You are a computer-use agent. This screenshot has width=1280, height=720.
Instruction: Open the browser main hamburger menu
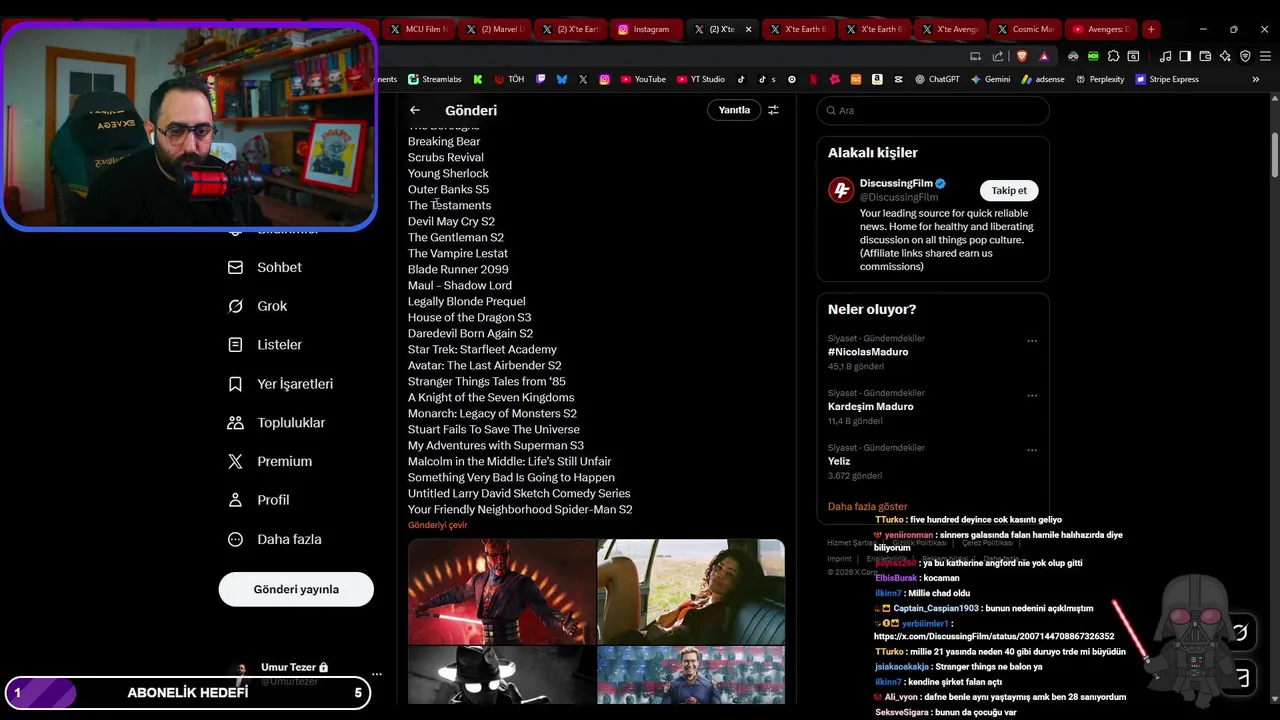(1265, 56)
